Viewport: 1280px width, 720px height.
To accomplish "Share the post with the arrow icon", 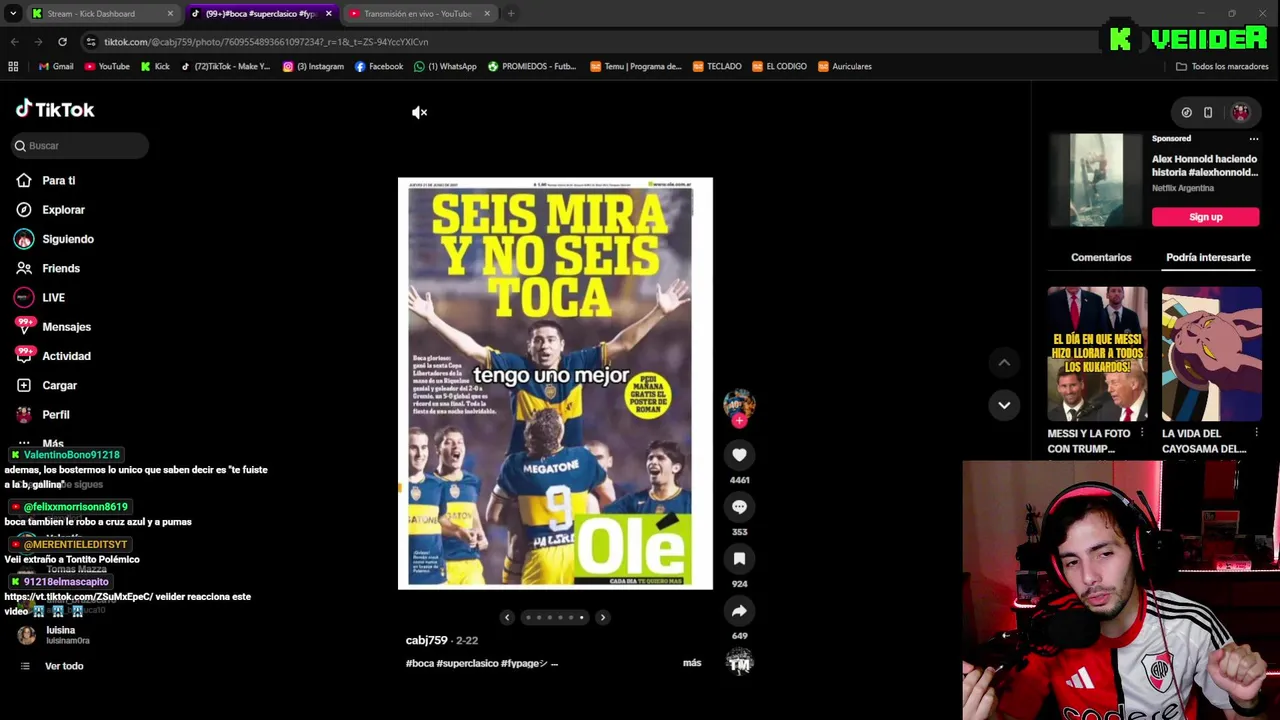I will click(x=739, y=611).
